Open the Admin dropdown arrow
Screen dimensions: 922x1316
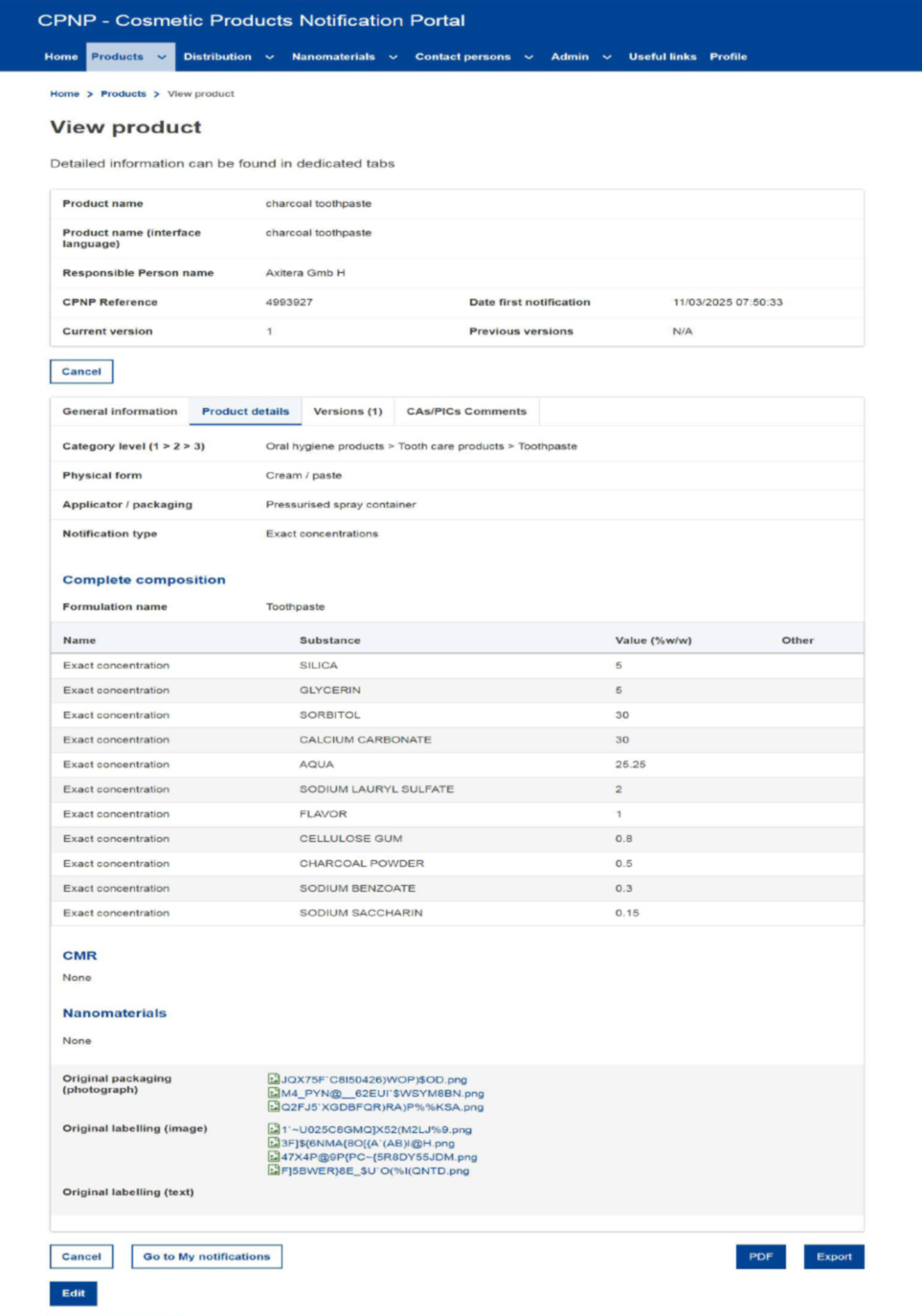607,57
